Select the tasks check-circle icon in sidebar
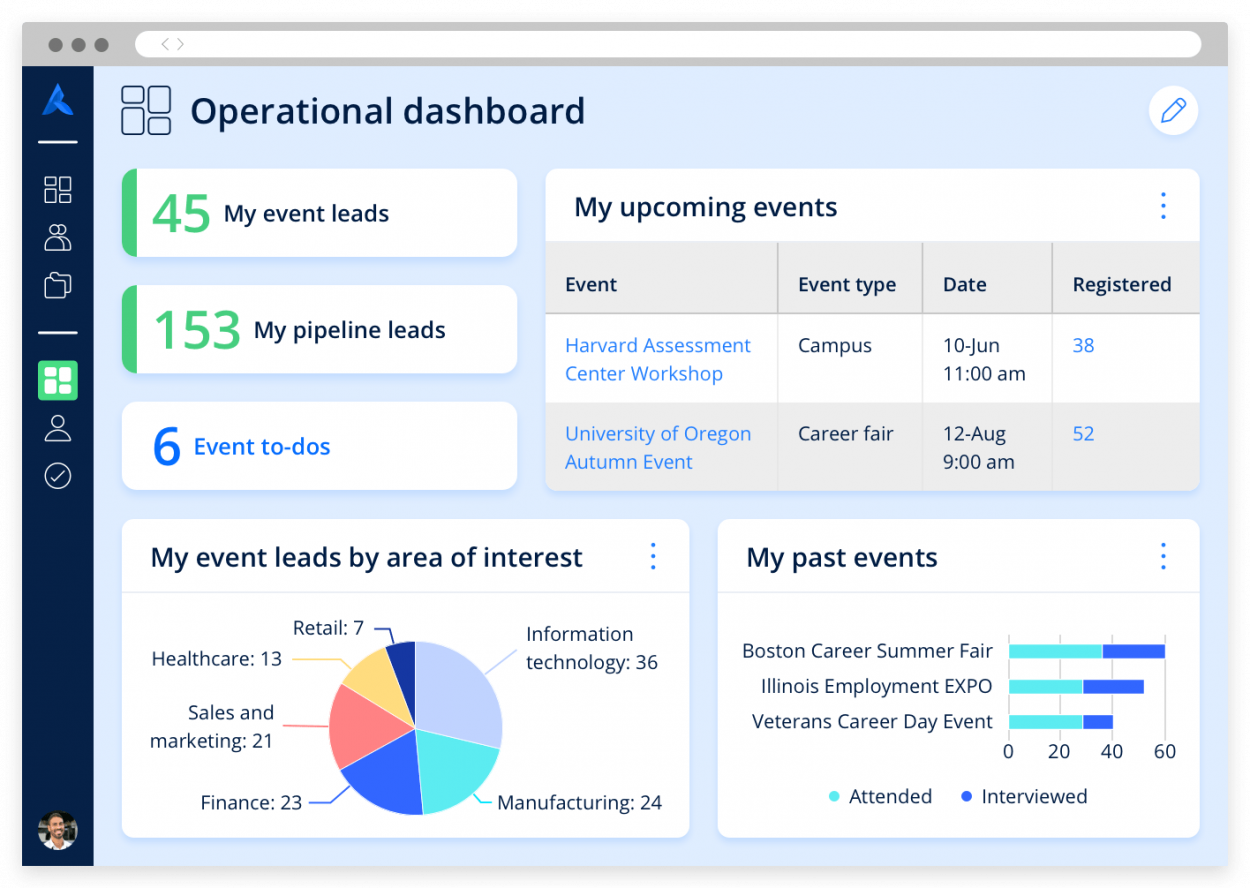Screen dimensions: 1250x888 [57, 476]
